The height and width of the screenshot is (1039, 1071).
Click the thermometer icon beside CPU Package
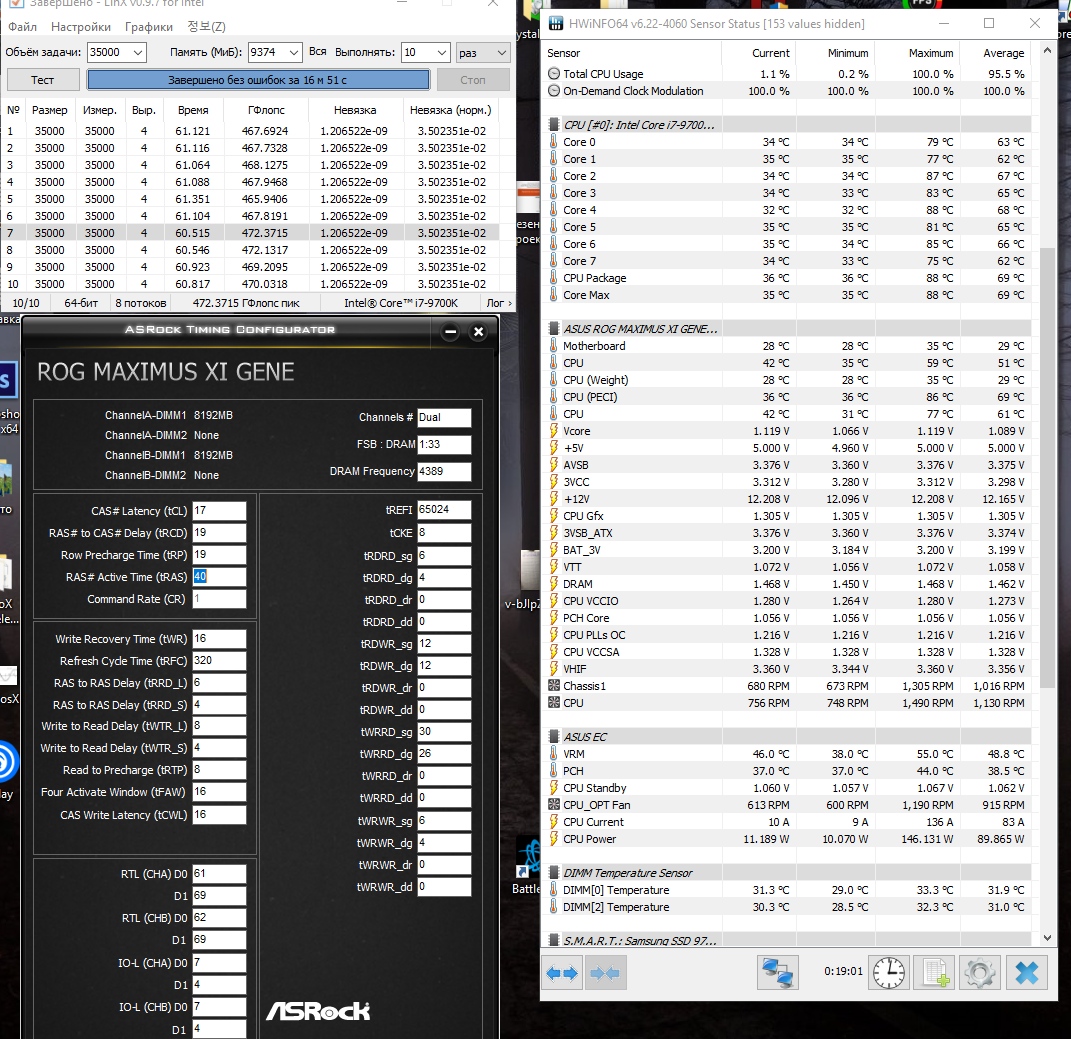tap(554, 278)
